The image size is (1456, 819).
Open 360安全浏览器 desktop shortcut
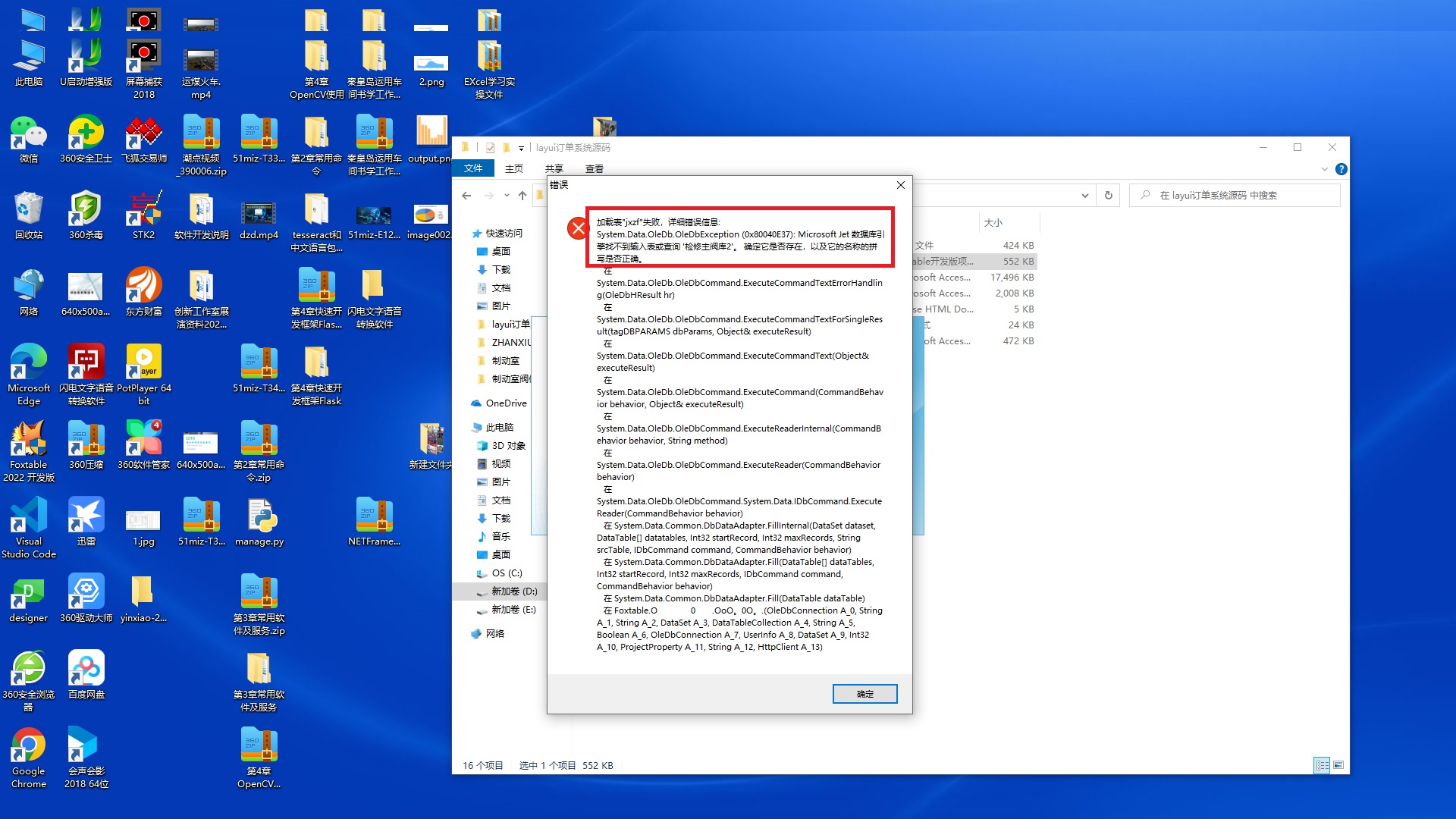[29, 682]
